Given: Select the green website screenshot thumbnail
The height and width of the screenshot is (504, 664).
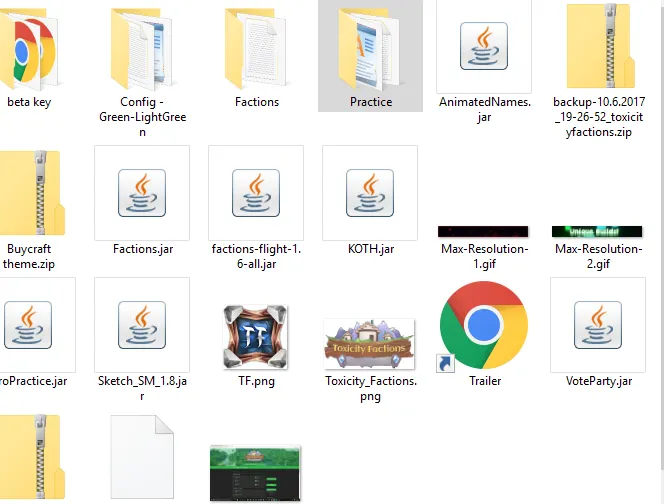Looking at the screenshot, I should click(x=255, y=473).
